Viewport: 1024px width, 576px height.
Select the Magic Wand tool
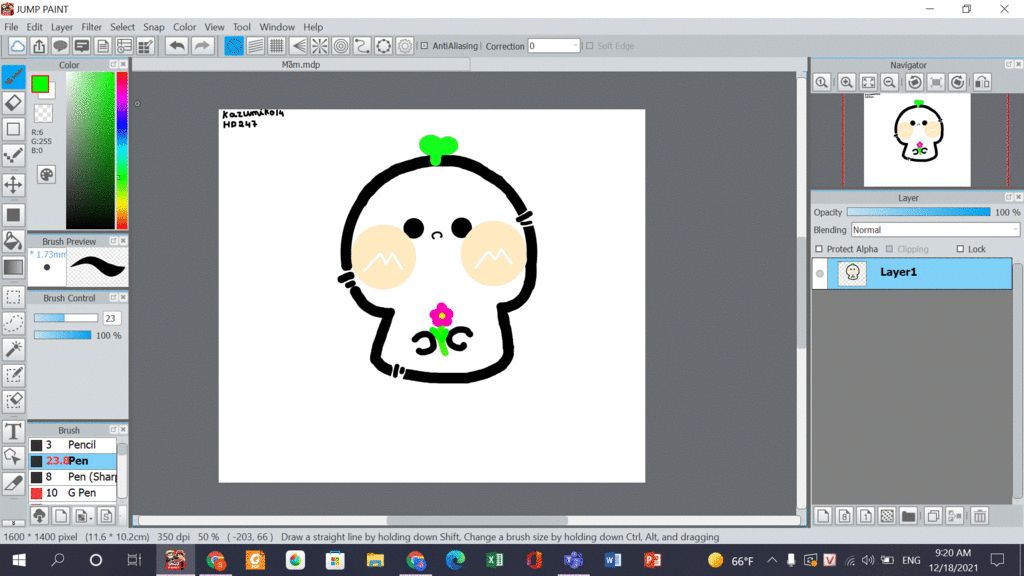click(13, 349)
